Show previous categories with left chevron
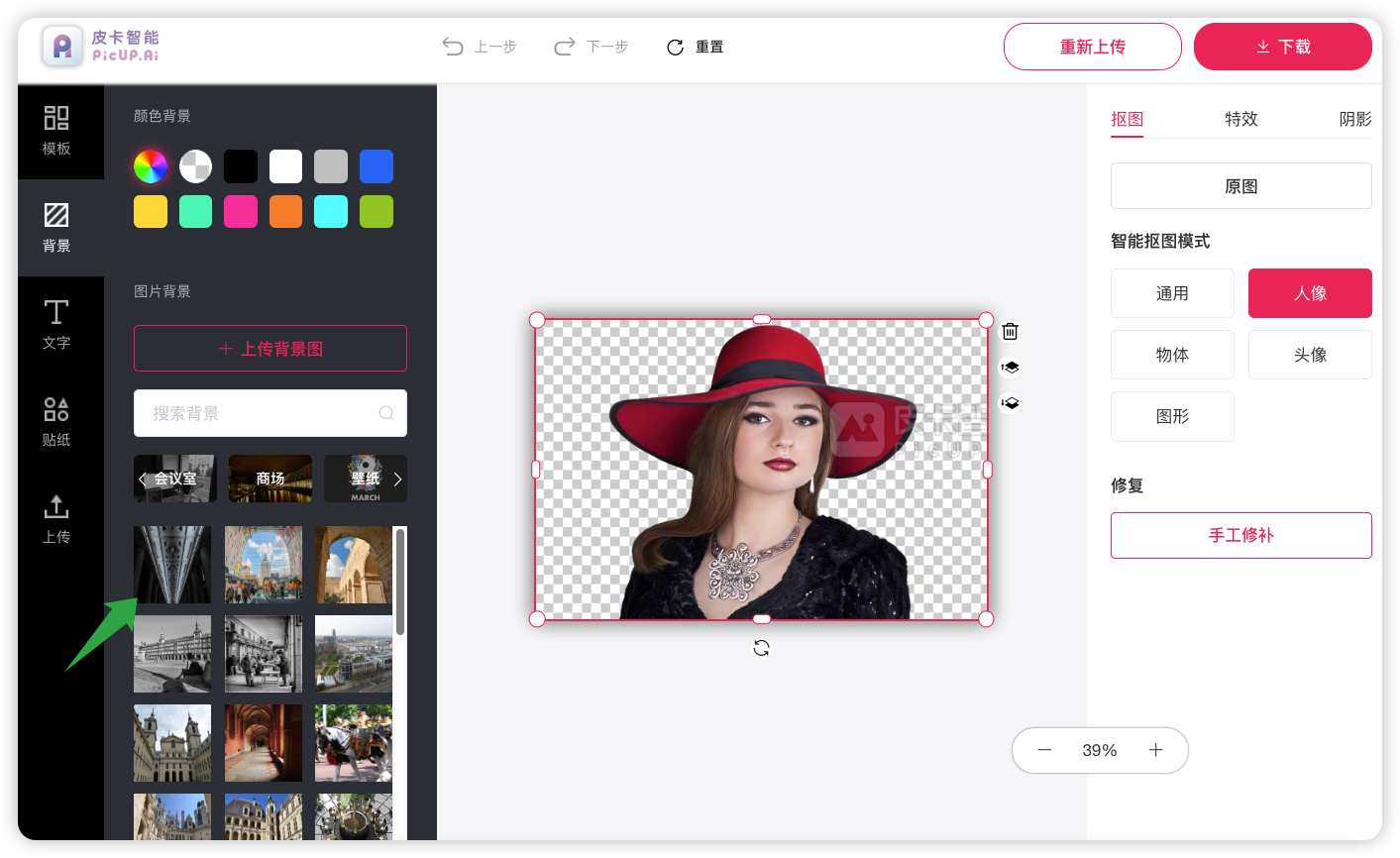Viewport: 1400px width, 858px height. pos(143,479)
